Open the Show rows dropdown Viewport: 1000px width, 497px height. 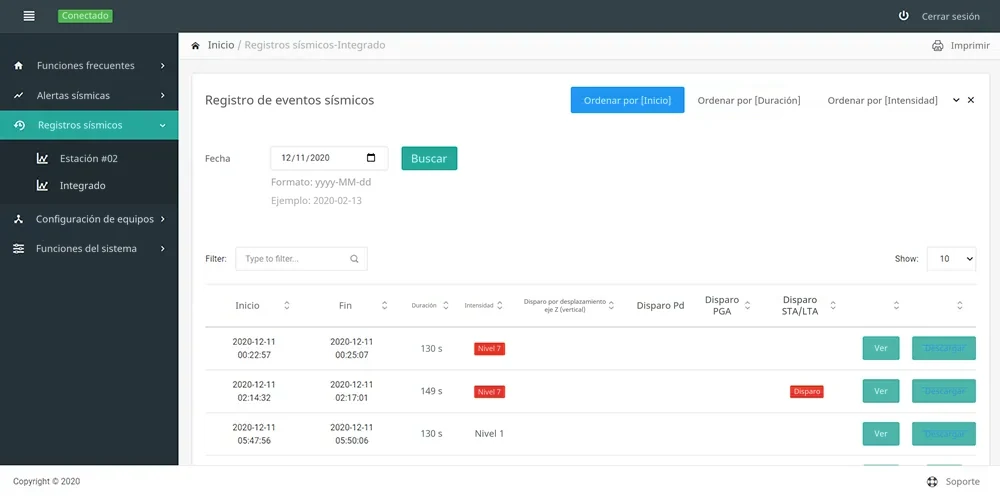[x=951, y=259]
